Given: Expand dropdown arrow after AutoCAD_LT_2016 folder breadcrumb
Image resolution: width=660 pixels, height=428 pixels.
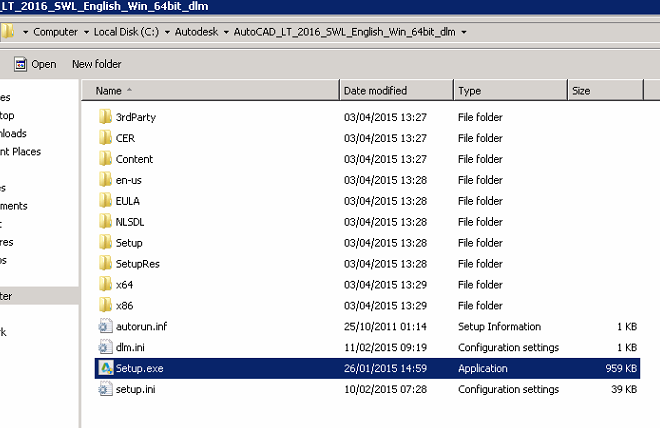Looking at the screenshot, I should coord(464,32).
